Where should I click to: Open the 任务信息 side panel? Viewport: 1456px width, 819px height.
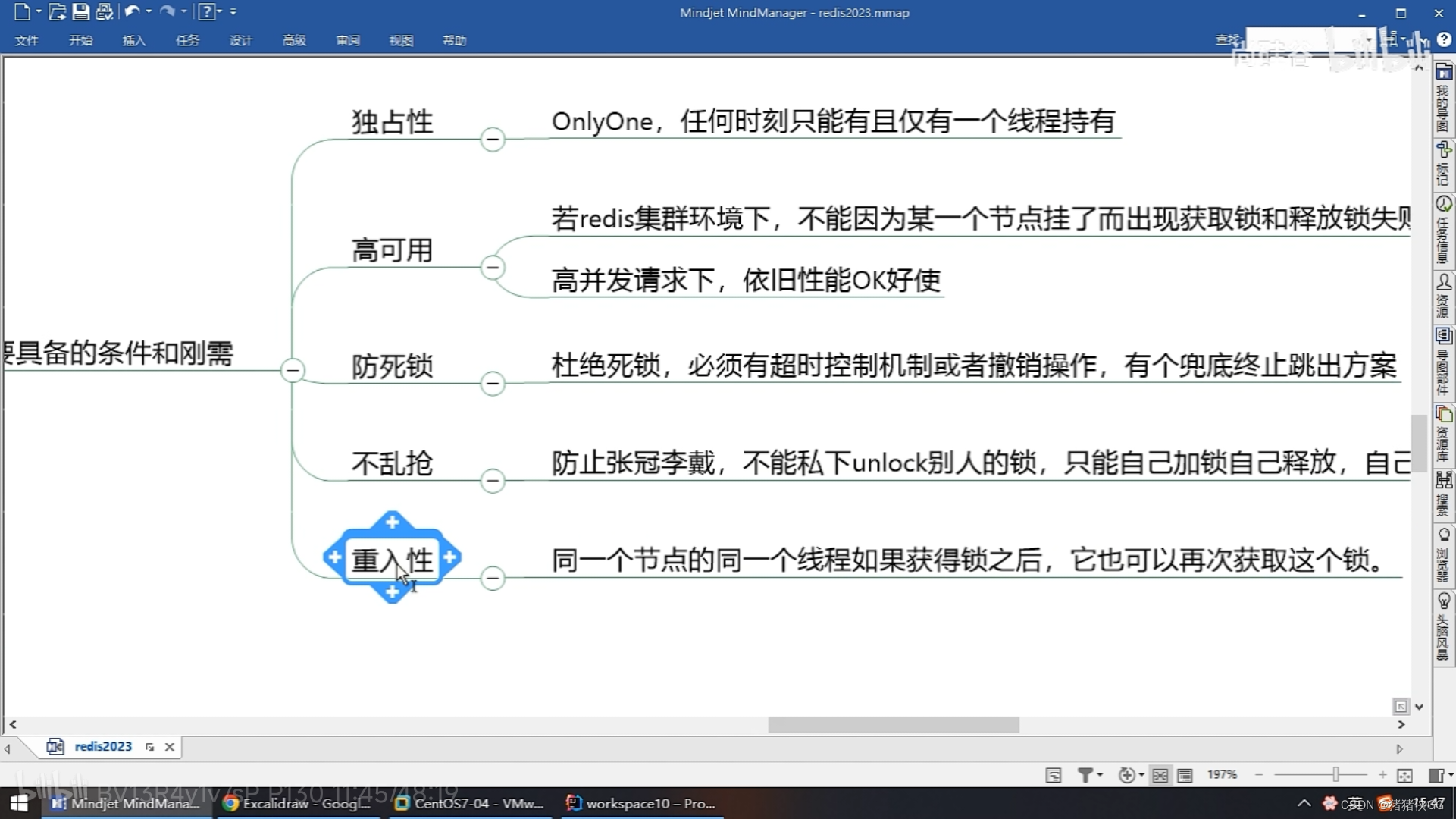1444,230
